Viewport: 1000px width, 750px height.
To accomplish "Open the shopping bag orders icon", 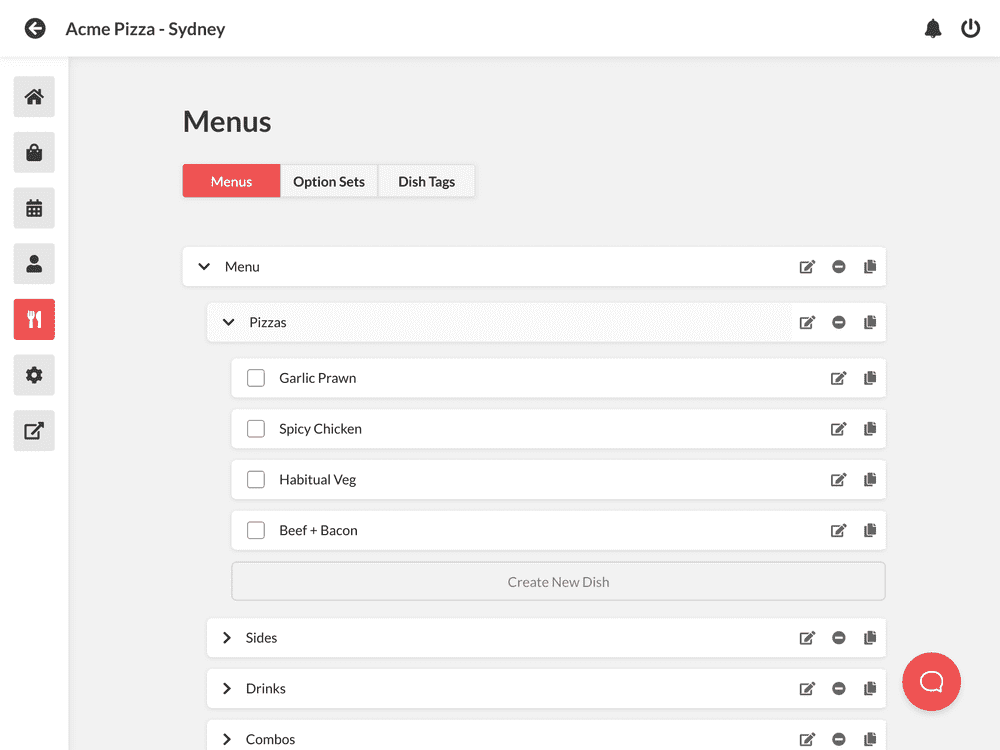I will tap(34, 153).
